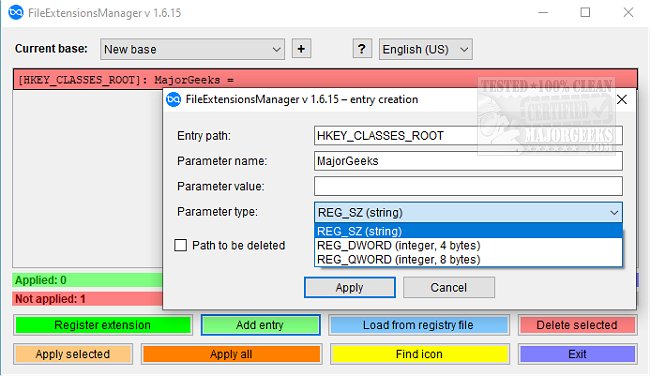Click Apply in the entry creation dialog
Viewport: 650px width, 376px height.
[x=349, y=287]
